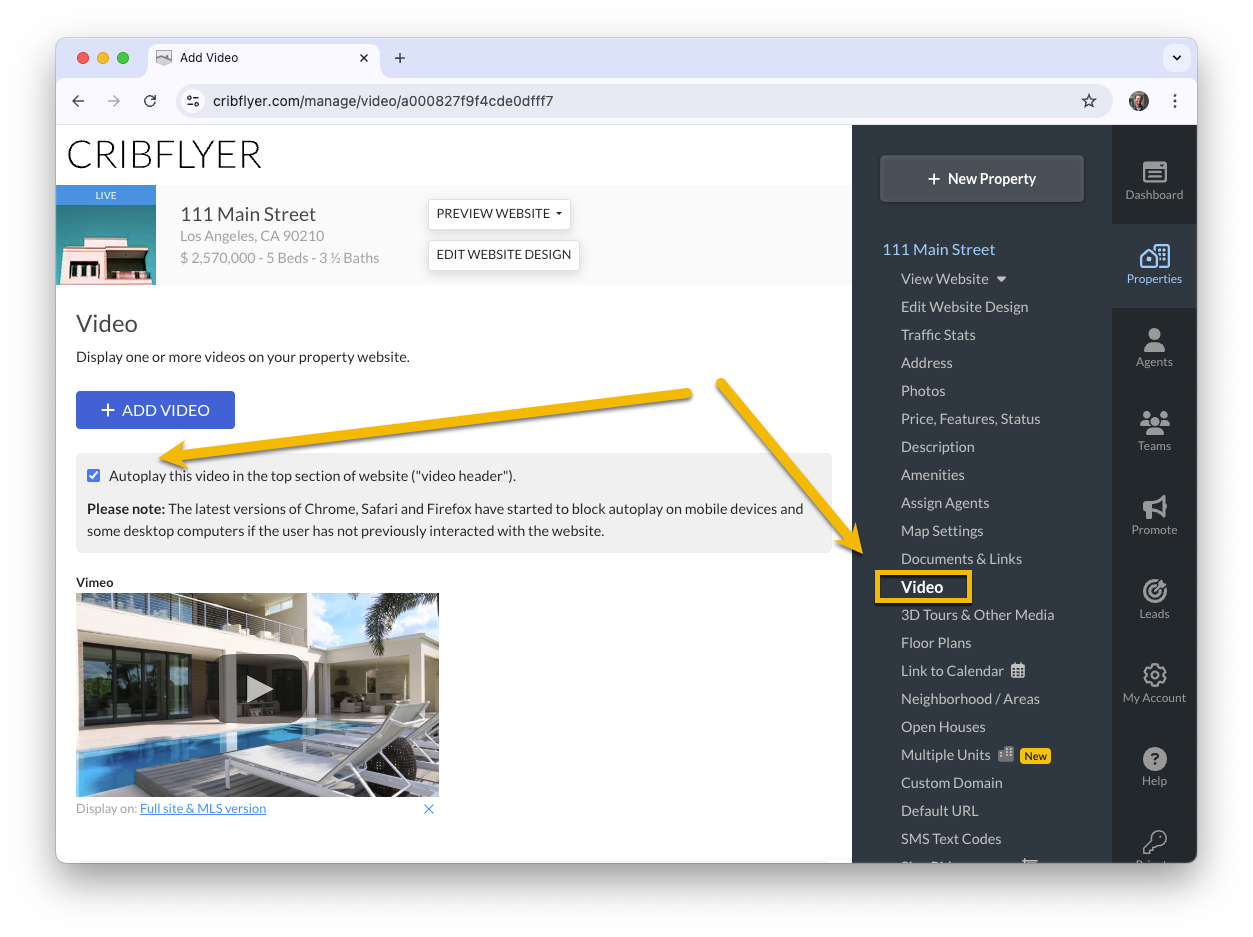
Task: Open the Promote megaphone icon
Action: (x=1154, y=507)
